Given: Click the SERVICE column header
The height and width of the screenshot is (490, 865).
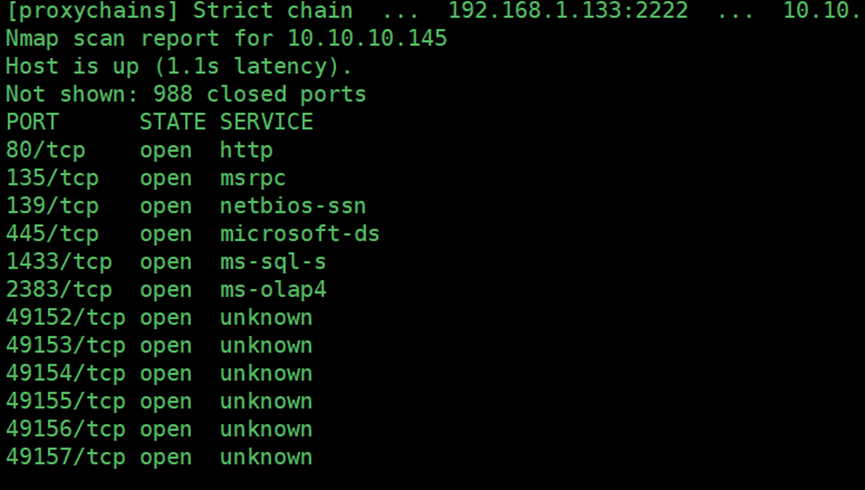Looking at the screenshot, I should [x=266, y=122].
